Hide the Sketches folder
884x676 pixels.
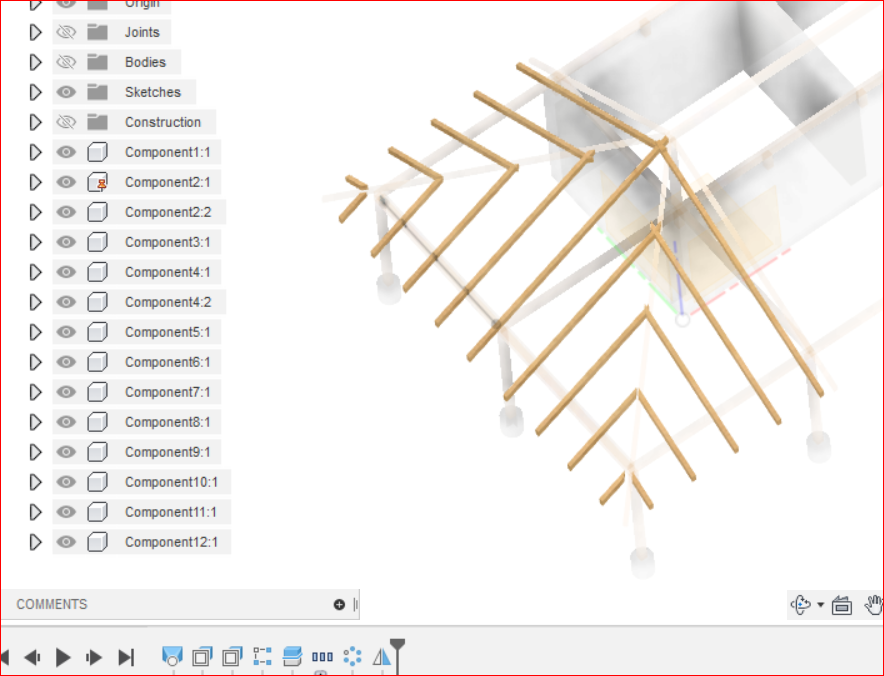(66, 92)
